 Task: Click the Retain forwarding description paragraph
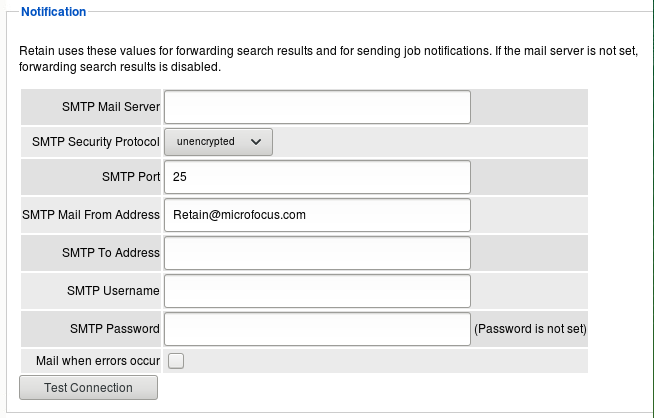click(327, 59)
